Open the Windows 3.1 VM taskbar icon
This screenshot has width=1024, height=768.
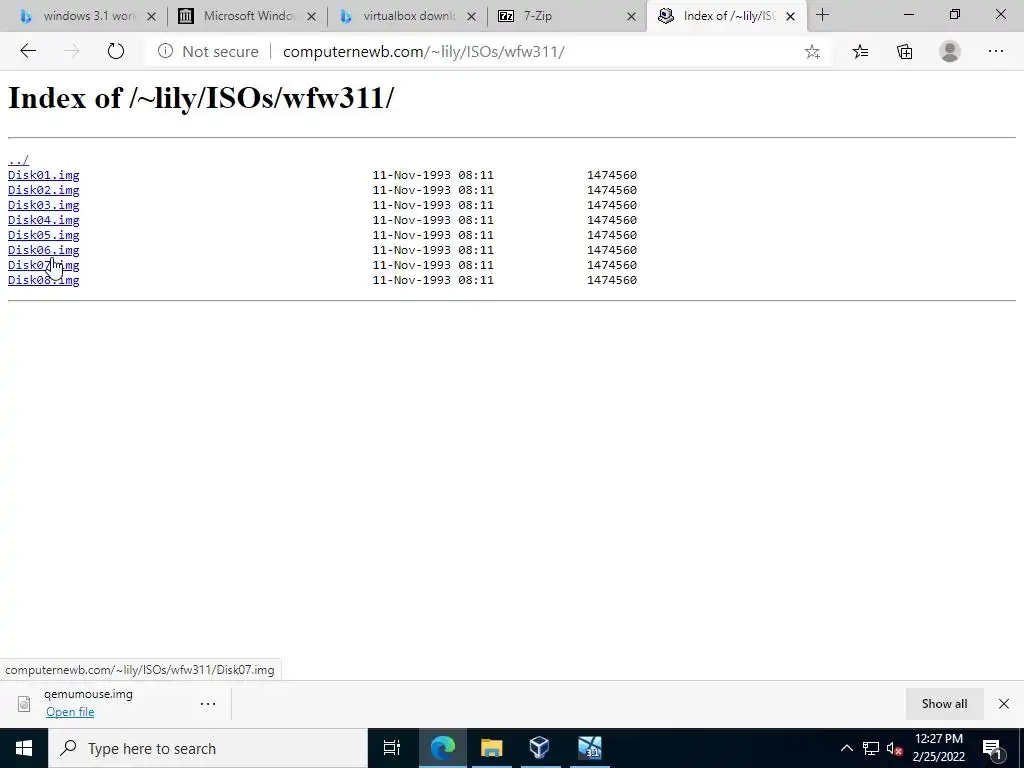589,748
